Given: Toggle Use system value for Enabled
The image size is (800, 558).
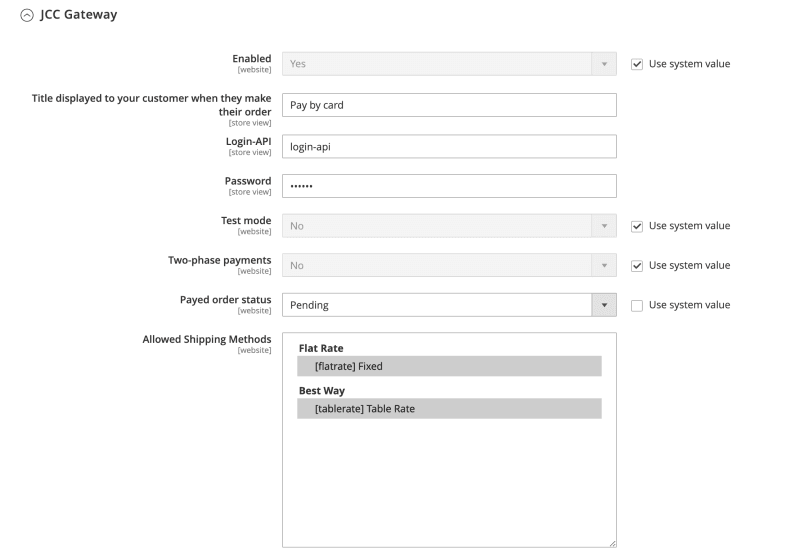Looking at the screenshot, I should [637, 64].
